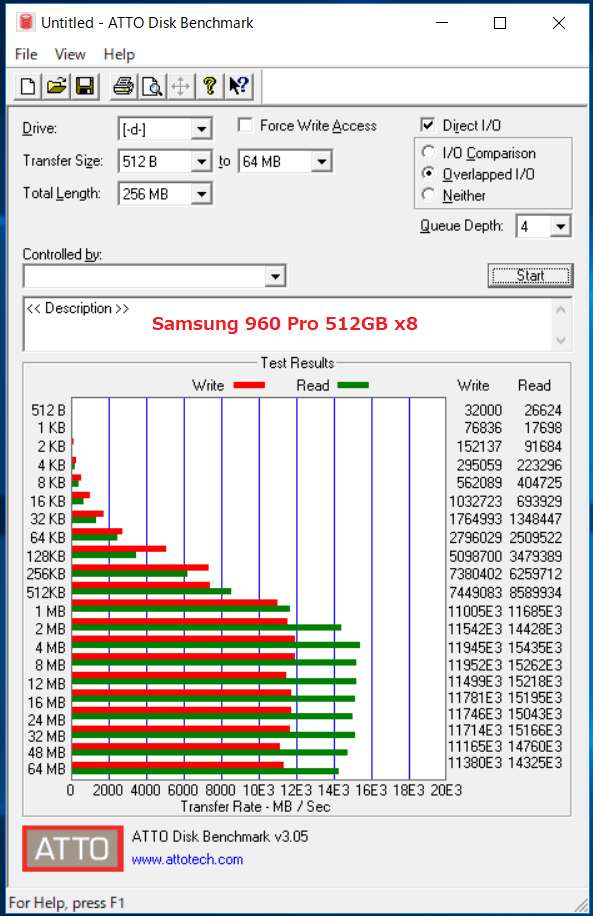Expand the 512 B transfer size dropdown
The height and width of the screenshot is (916, 593).
[x=201, y=161]
